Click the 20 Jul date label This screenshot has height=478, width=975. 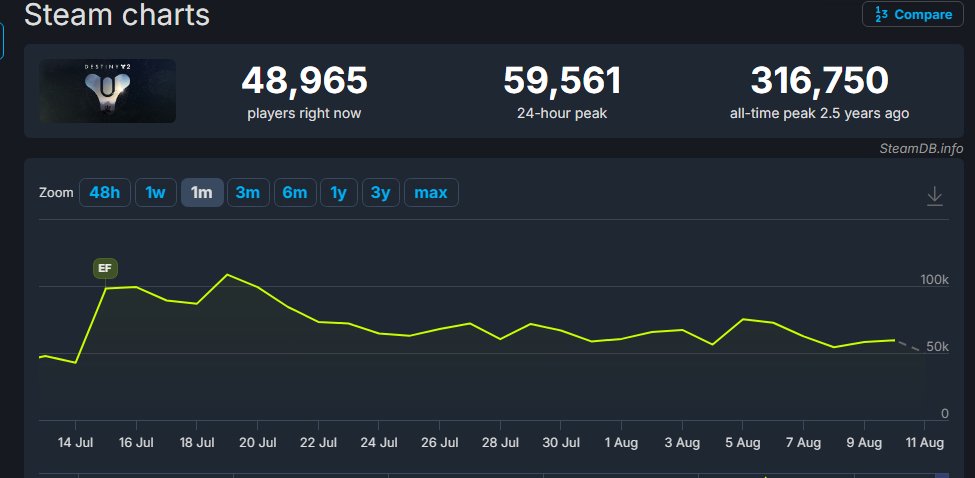coord(257,443)
